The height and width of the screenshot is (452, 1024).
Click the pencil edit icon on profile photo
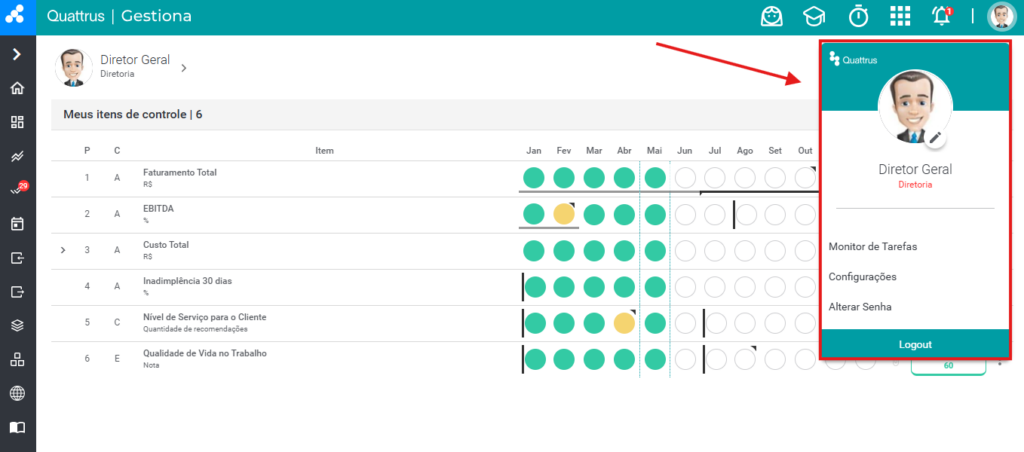(935, 137)
